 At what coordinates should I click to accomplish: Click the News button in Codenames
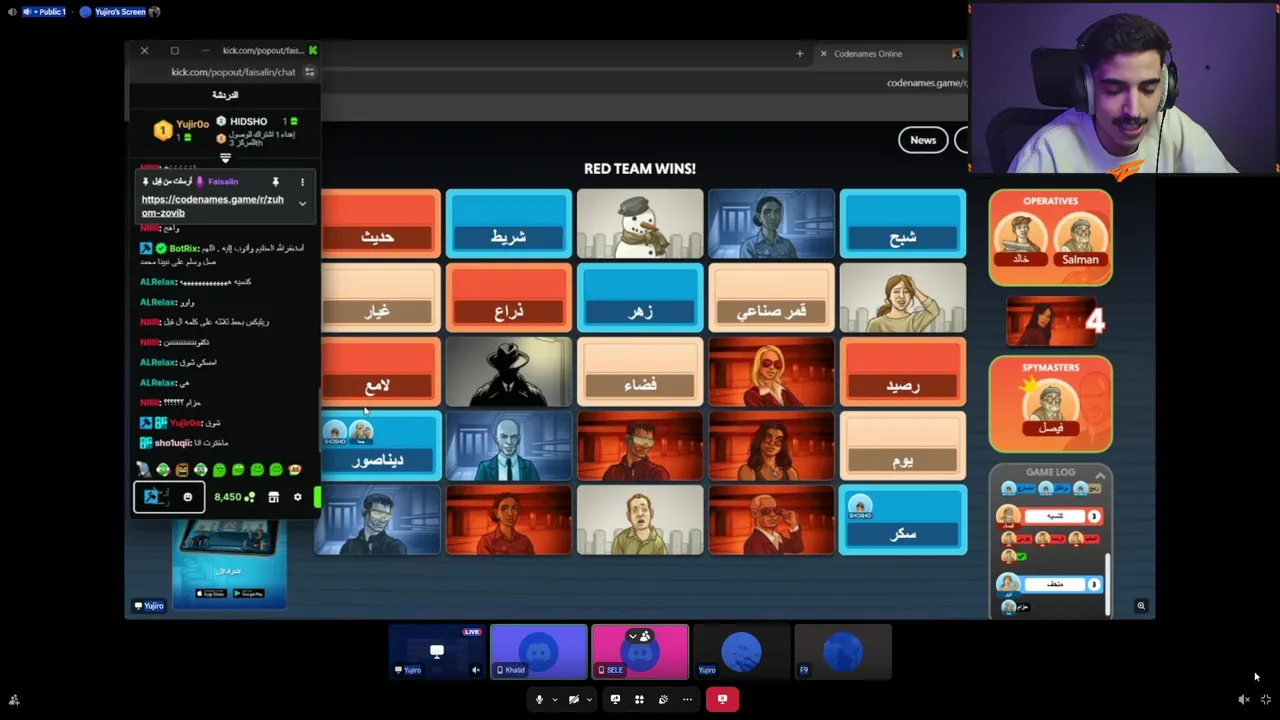[x=923, y=140]
